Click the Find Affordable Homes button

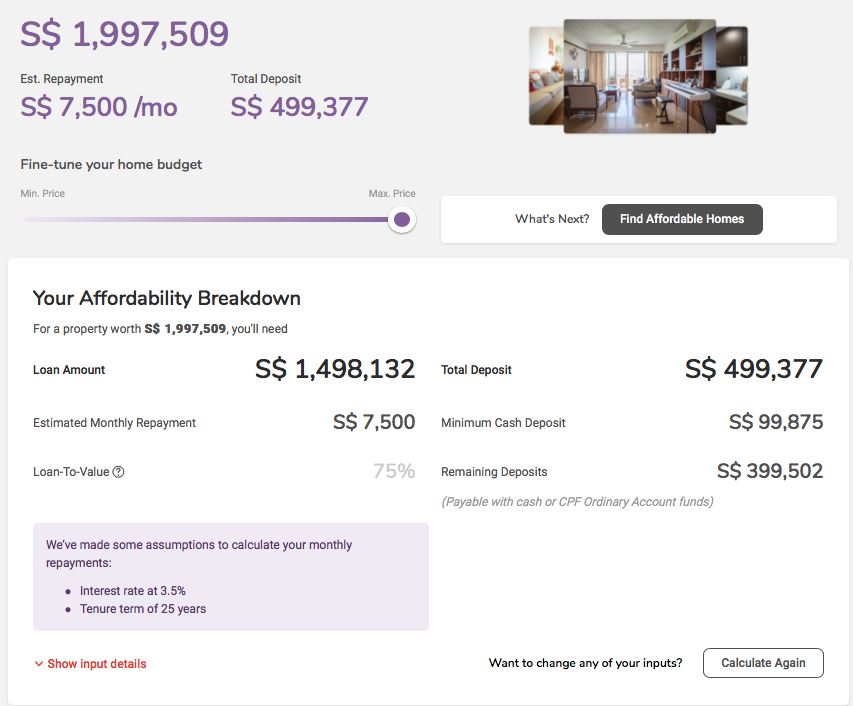click(682, 219)
